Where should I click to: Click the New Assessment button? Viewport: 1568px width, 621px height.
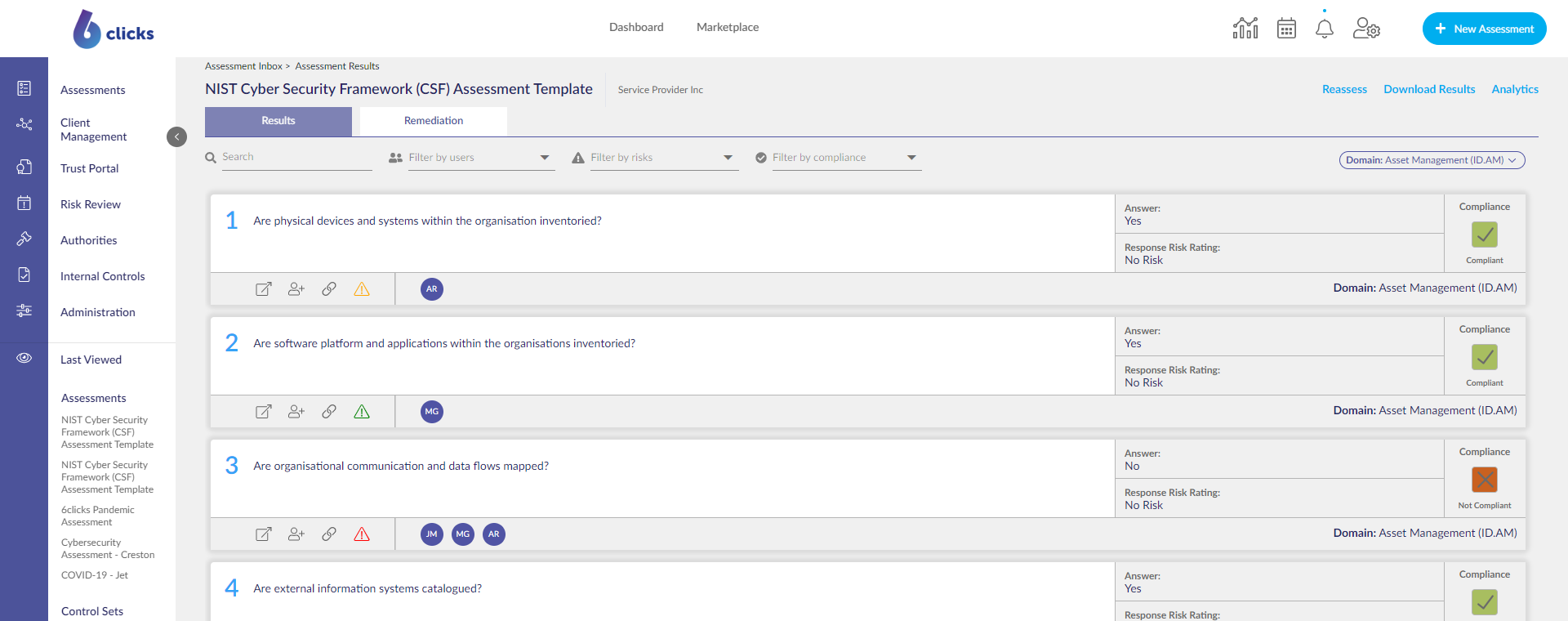tap(1484, 29)
